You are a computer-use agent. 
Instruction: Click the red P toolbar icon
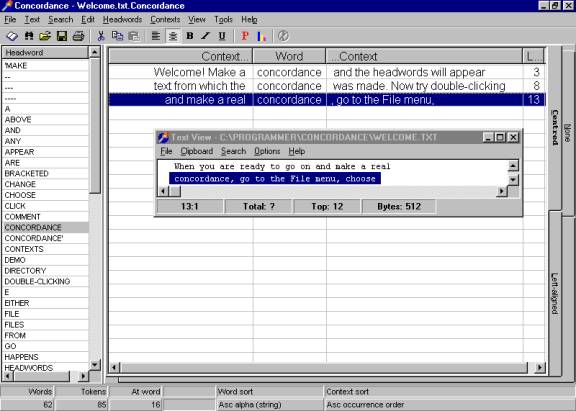245,36
